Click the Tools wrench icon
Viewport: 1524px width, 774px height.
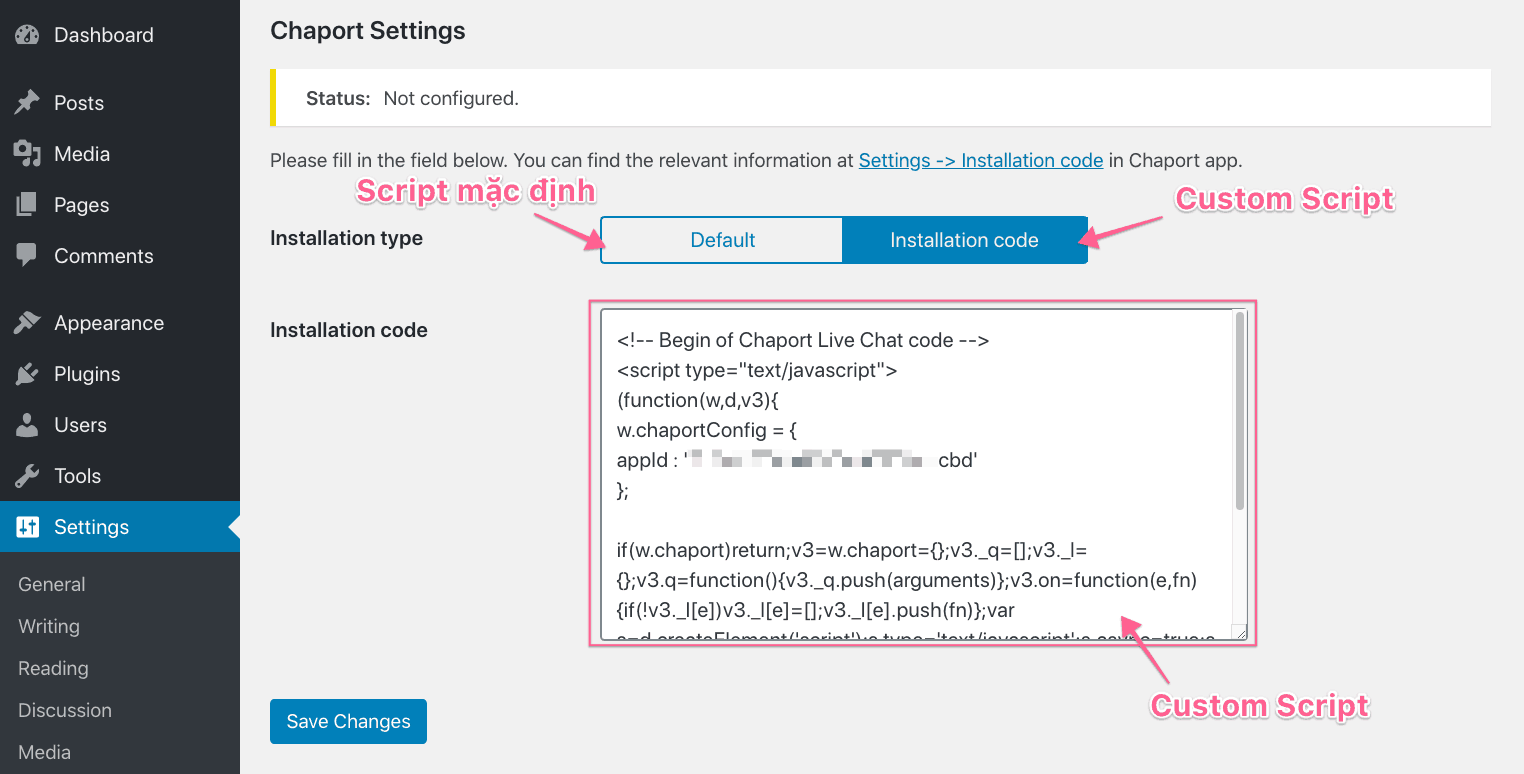pyautogui.click(x=27, y=476)
